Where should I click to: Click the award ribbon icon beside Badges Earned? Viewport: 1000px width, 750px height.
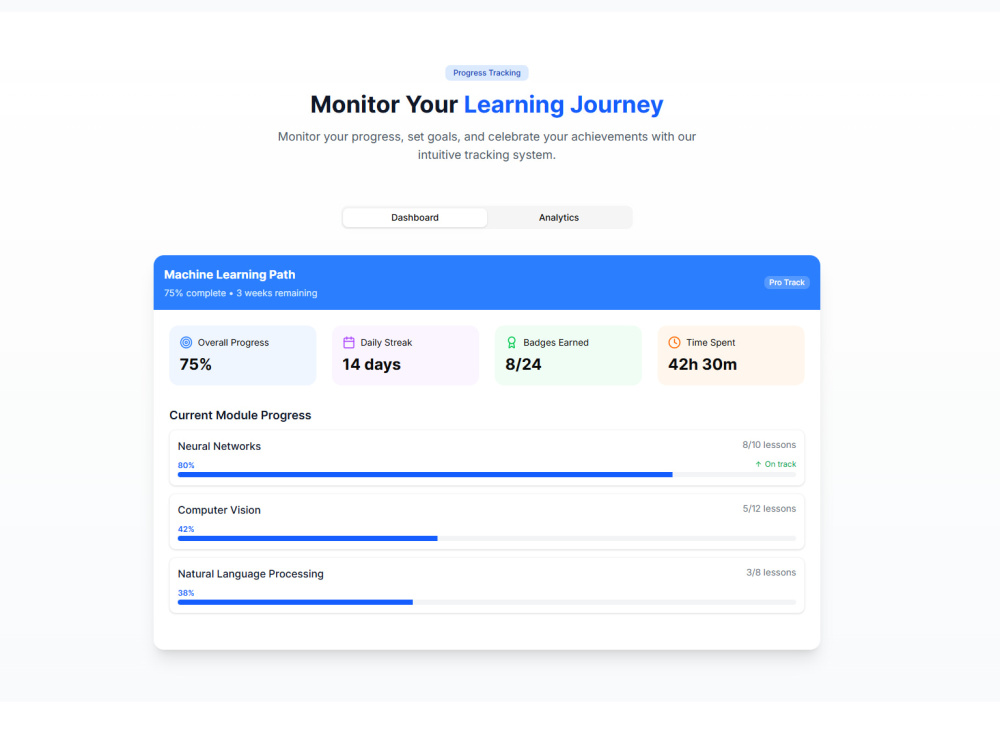[x=511, y=342]
